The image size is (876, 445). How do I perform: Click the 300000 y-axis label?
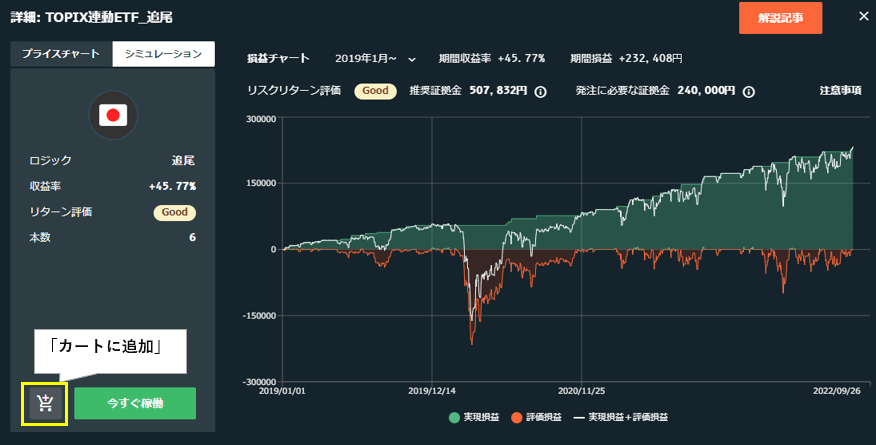261,119
